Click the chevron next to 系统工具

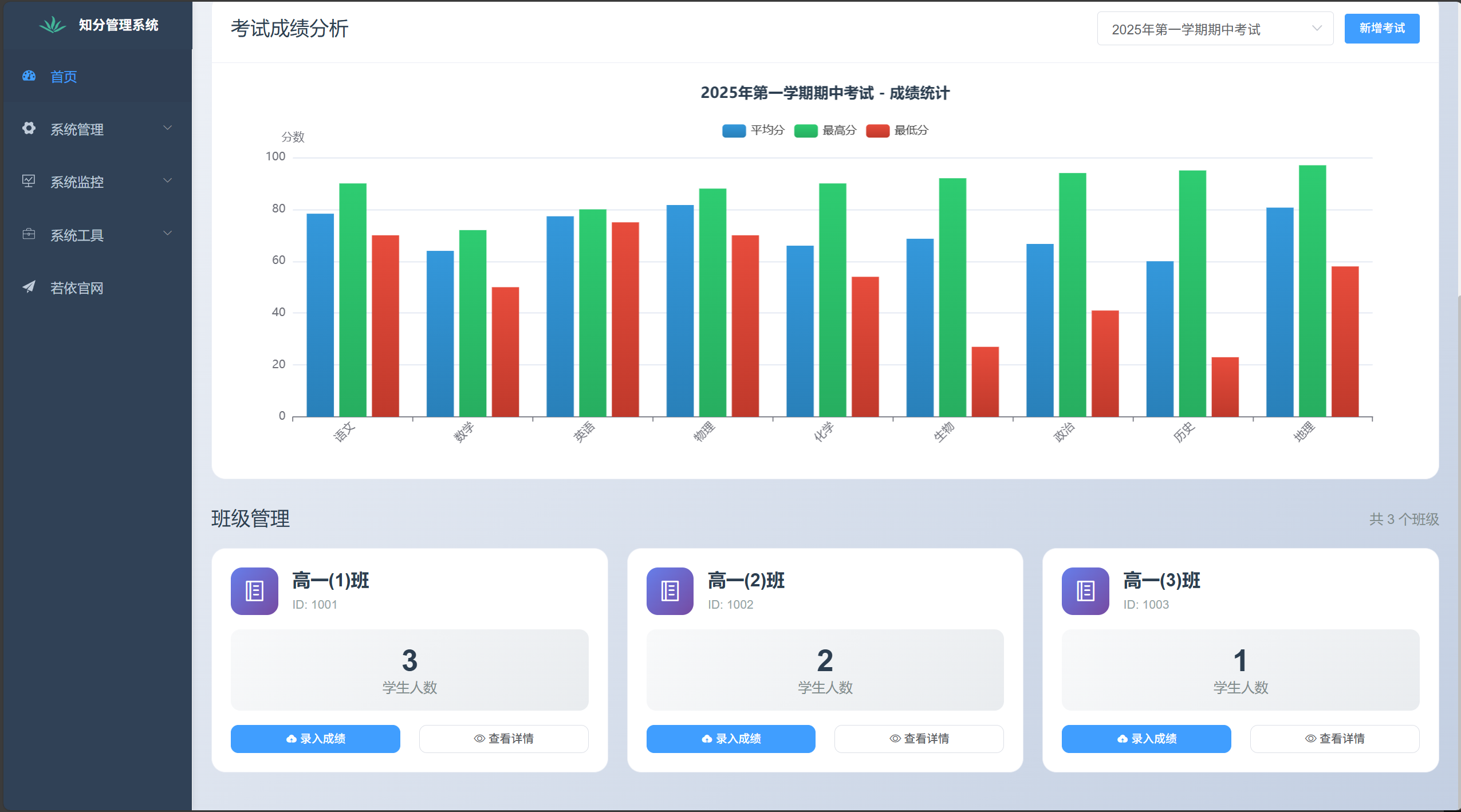click(x=168, y=234)
